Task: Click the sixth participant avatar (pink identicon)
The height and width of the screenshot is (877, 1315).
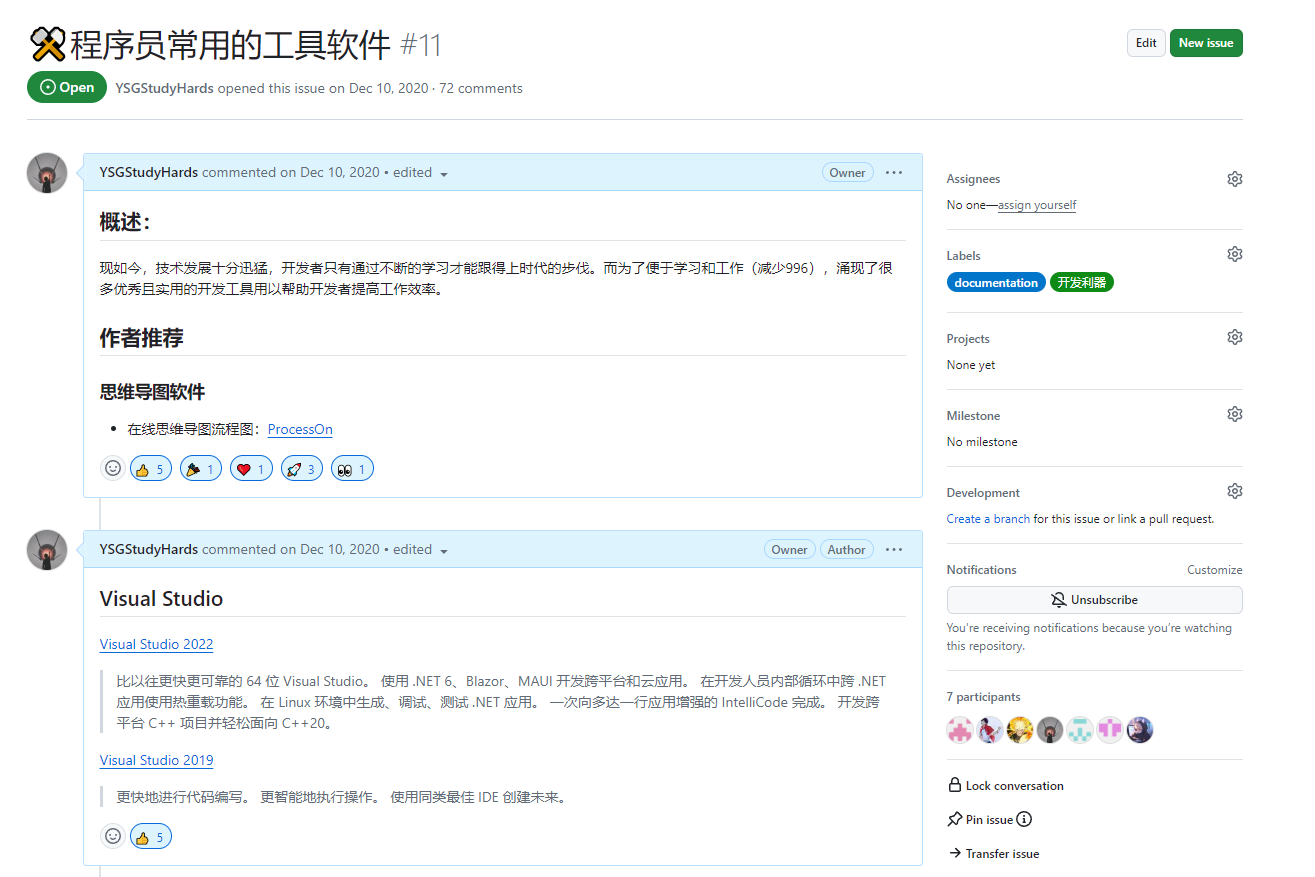Action: click(x=1110, y=730)
